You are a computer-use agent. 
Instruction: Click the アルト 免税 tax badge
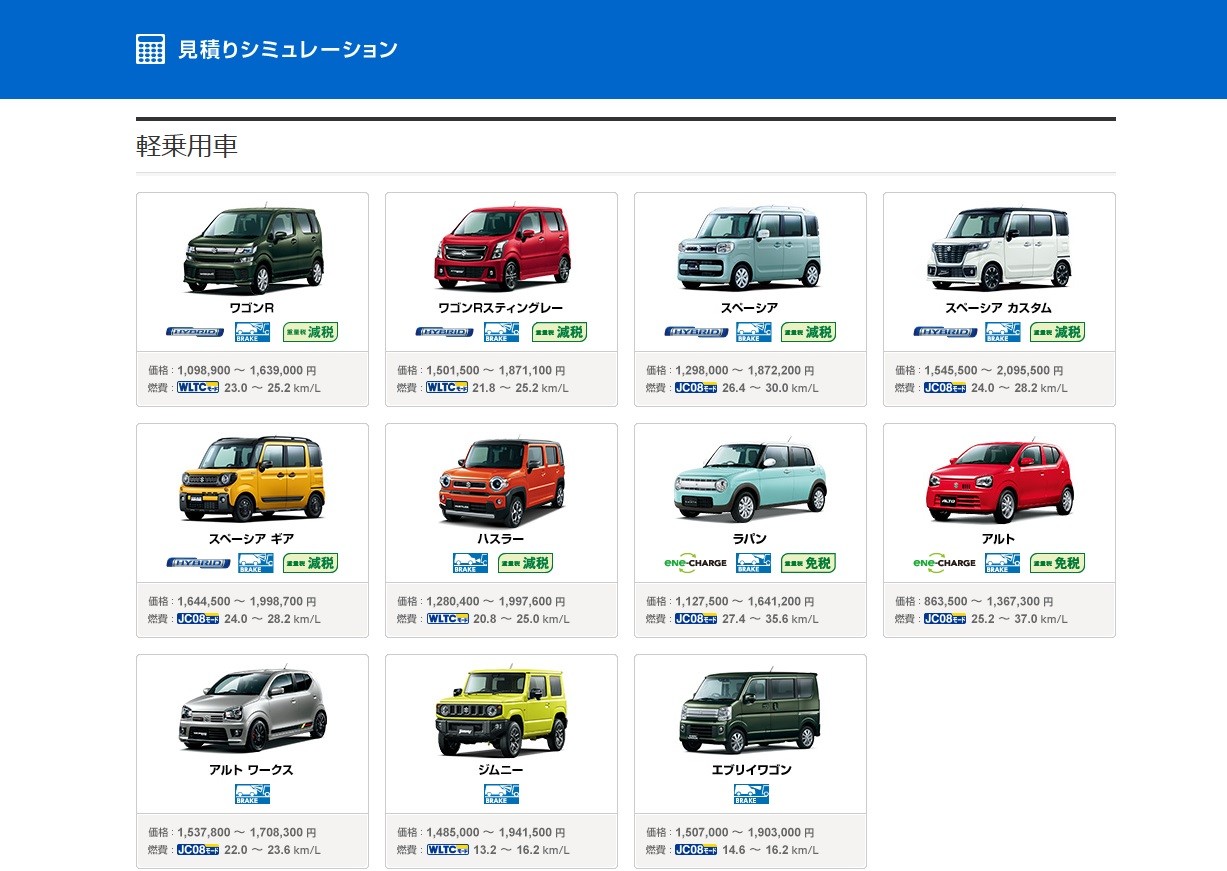(x=1058, y=563)
